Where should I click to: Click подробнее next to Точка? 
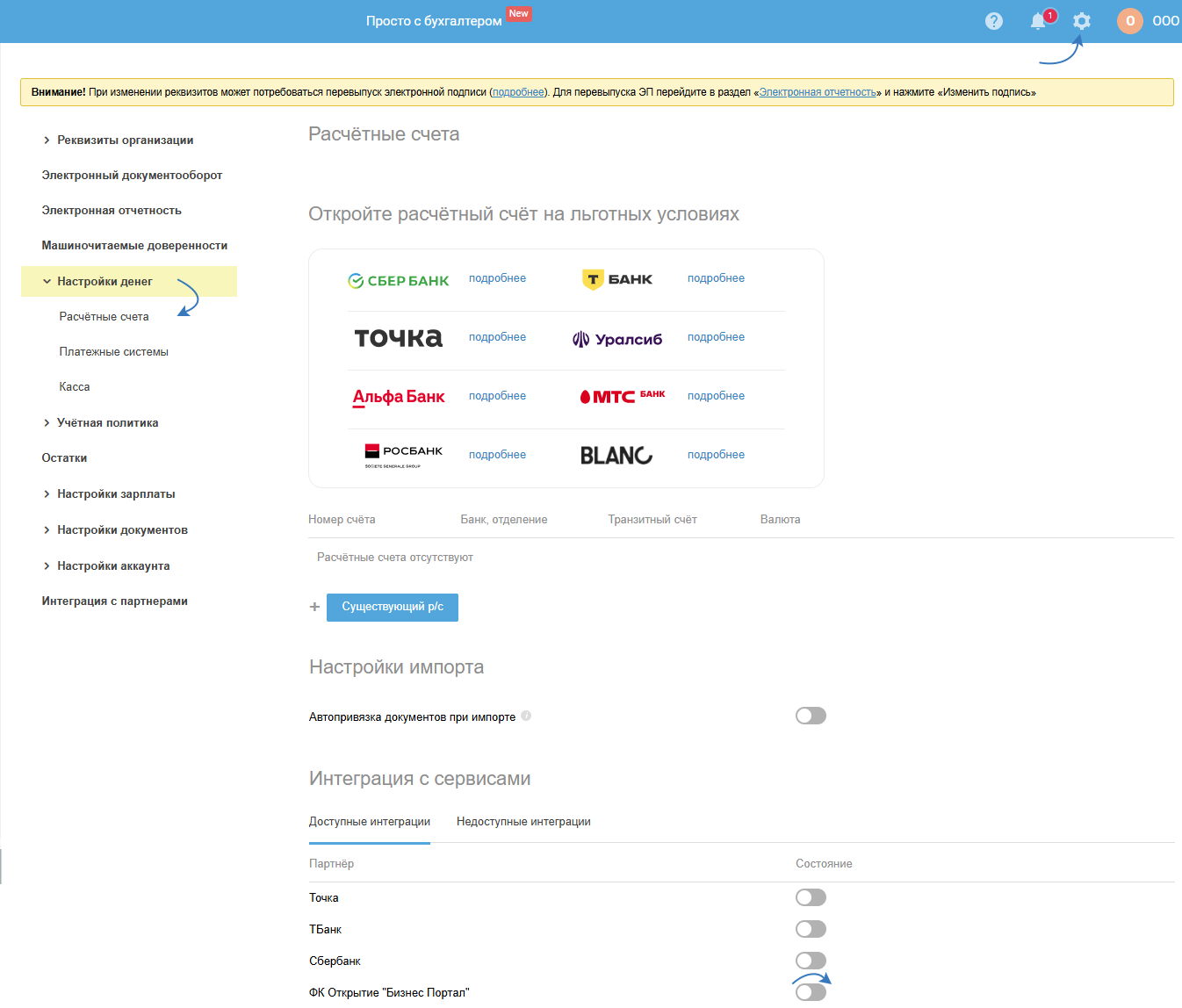pyautogui.click(x=497, y=337)
